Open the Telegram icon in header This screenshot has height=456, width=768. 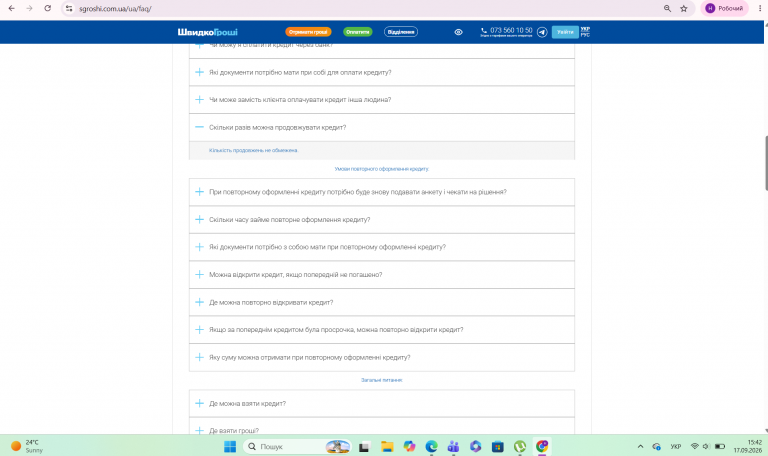tap(542, 32)
